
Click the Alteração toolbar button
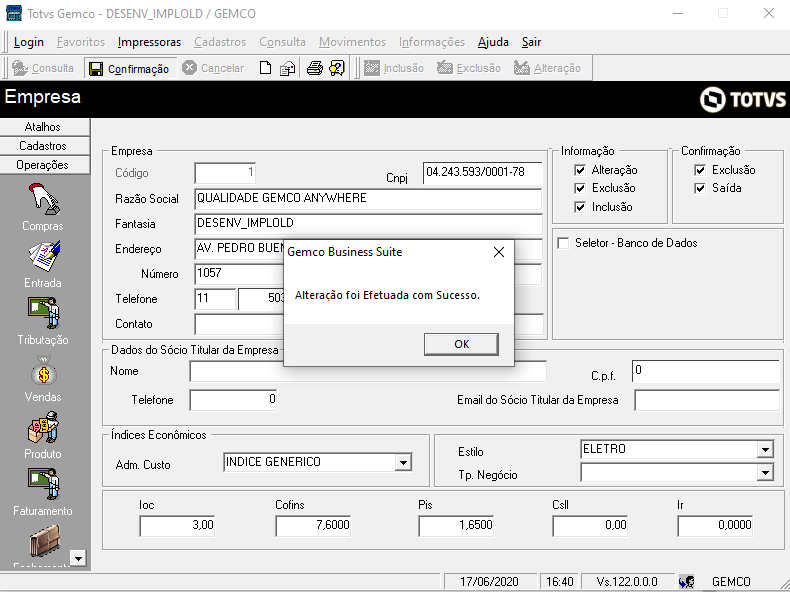(x=548, y=68)
